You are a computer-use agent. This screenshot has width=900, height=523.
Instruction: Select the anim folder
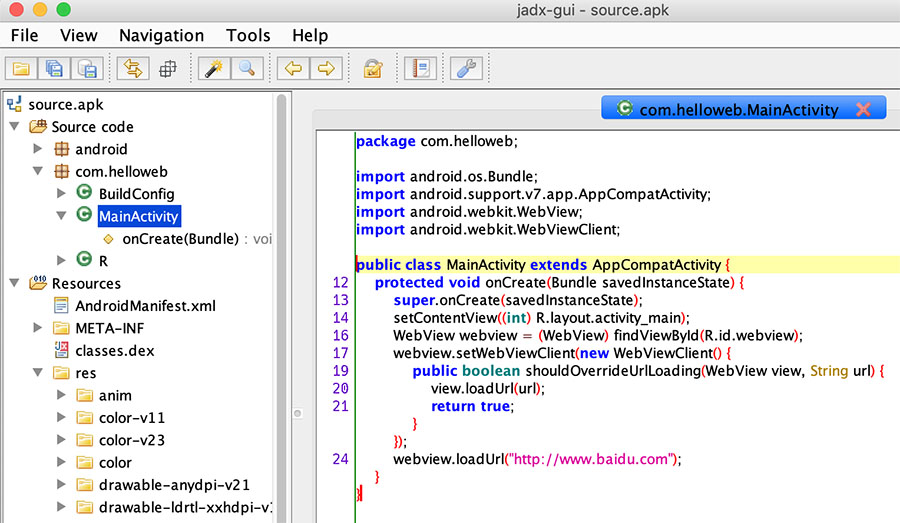pos(115,395)
